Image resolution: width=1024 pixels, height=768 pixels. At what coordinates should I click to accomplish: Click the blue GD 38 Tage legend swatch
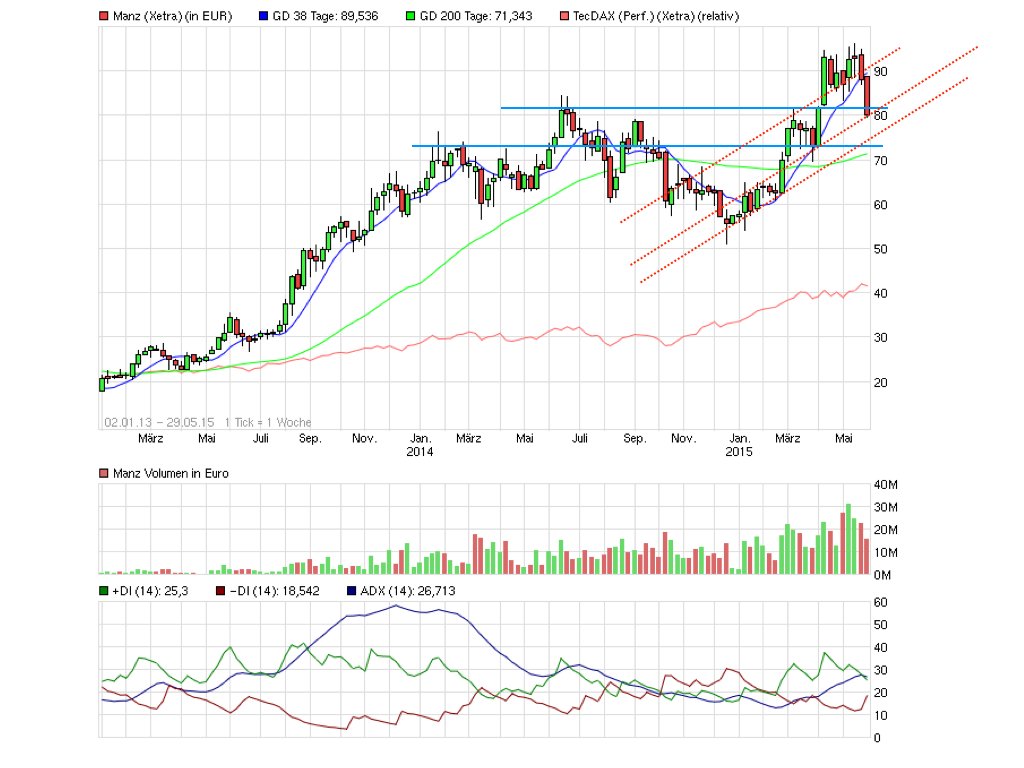coord(263,16)
